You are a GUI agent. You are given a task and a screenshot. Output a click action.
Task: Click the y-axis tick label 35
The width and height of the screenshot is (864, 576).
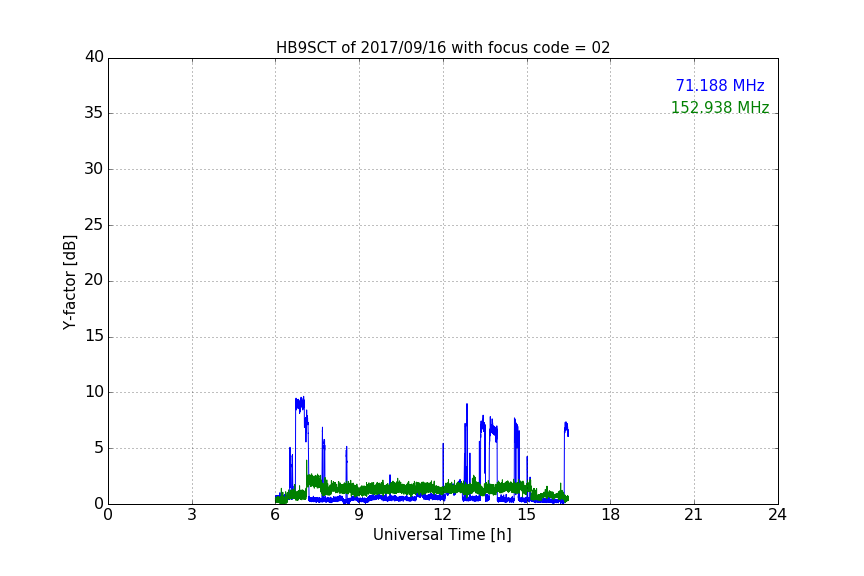click(94, 113)
